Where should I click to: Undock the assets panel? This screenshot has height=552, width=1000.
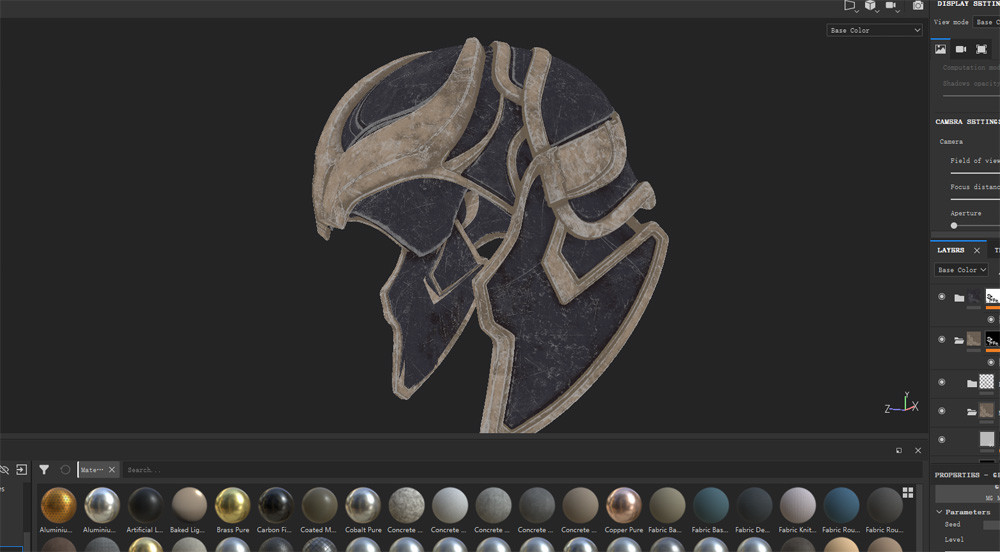pyautogui.click(x=899, y=451)
